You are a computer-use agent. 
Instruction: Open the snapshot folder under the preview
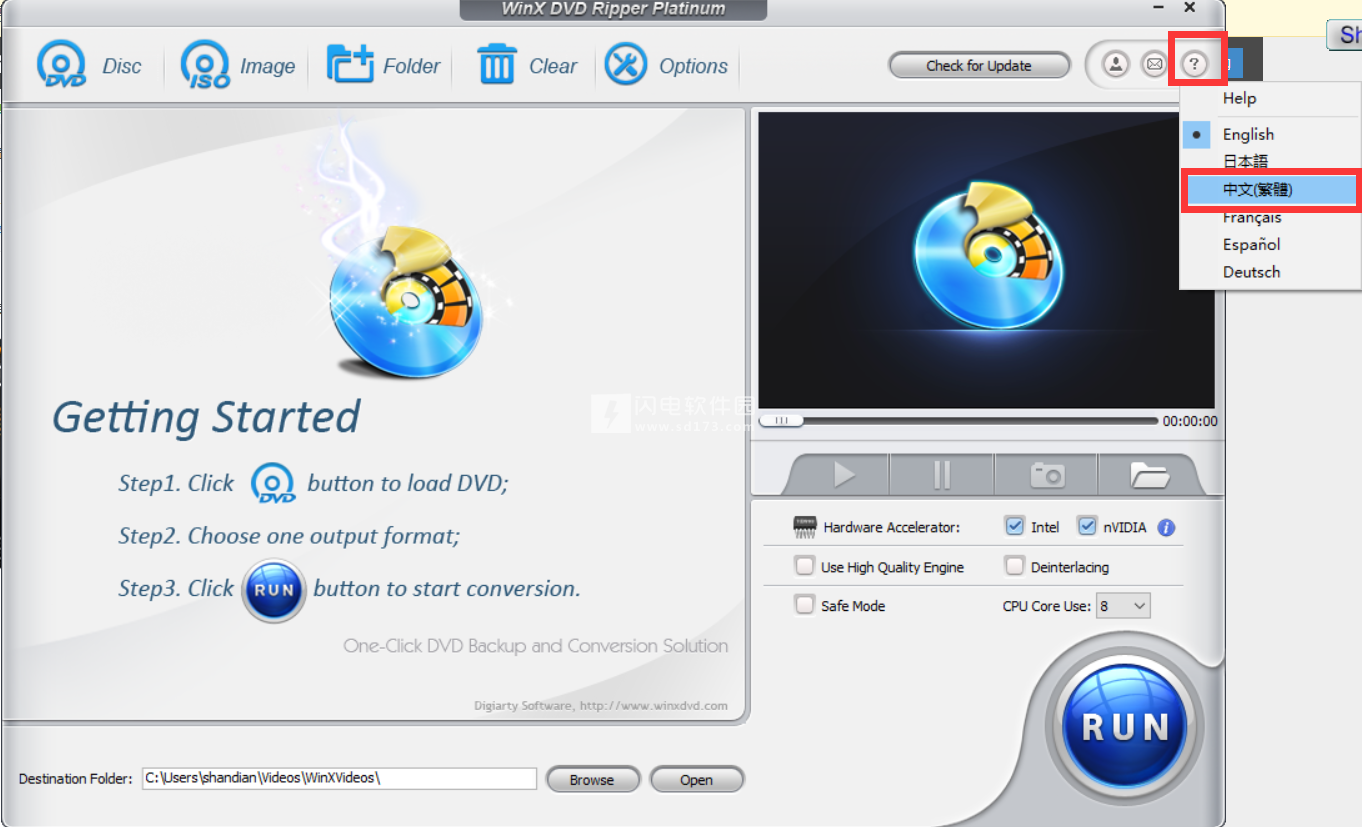coord(1149,475)
